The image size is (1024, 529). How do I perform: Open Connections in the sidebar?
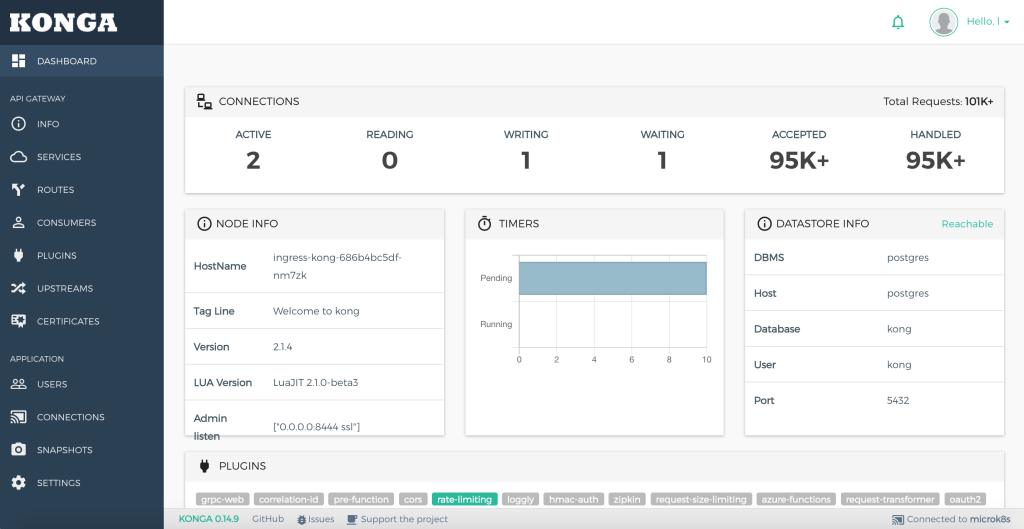pos(82,417)
